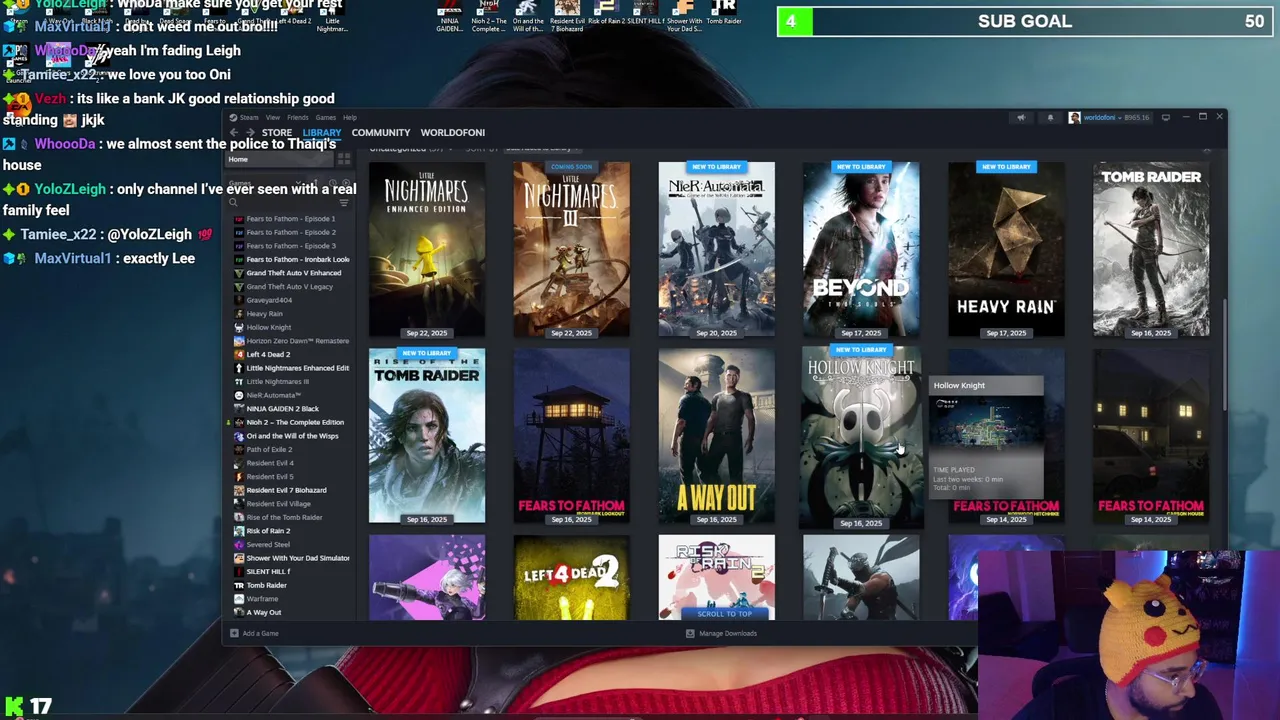Open Little Nightmares Enhanced Edition cover

click(427, 249)
